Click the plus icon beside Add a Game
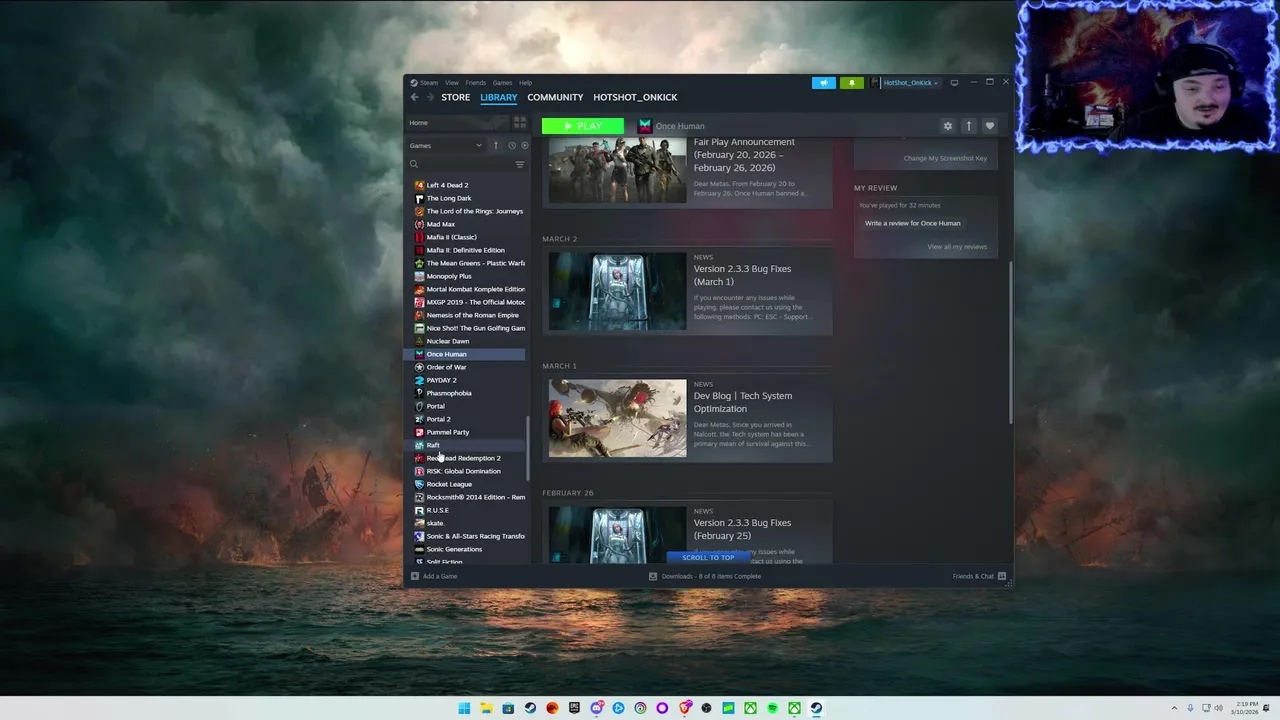This screenshot has height=720, width=1280. 415,576
